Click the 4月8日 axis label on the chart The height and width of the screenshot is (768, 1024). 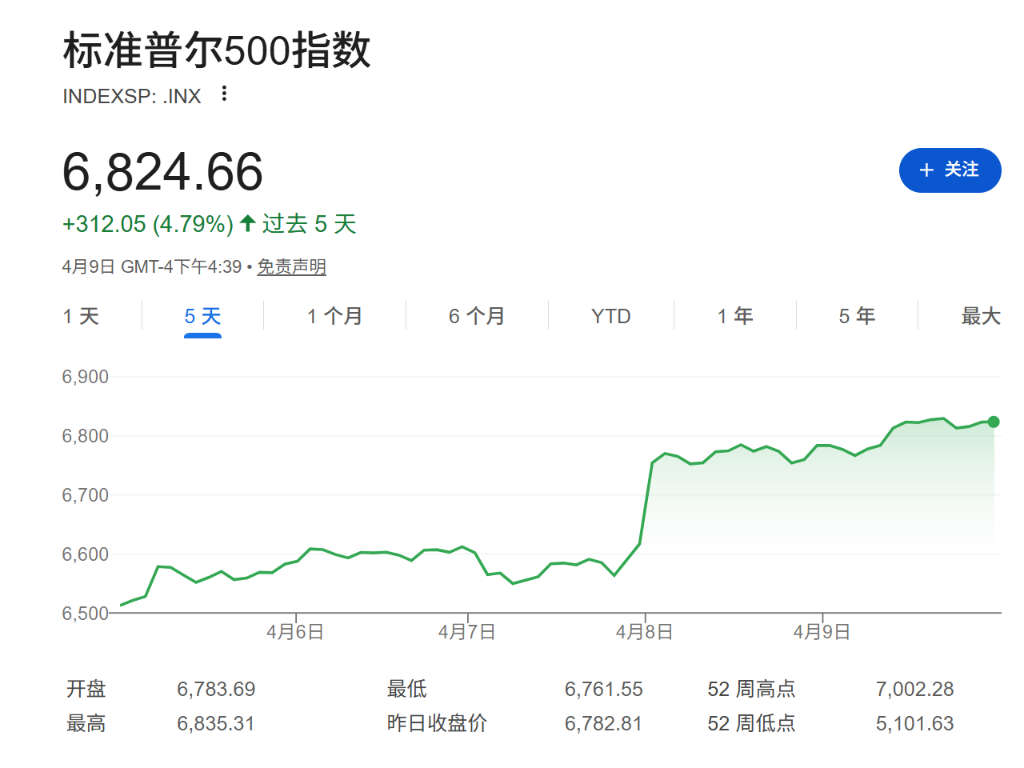pos(643,631)
